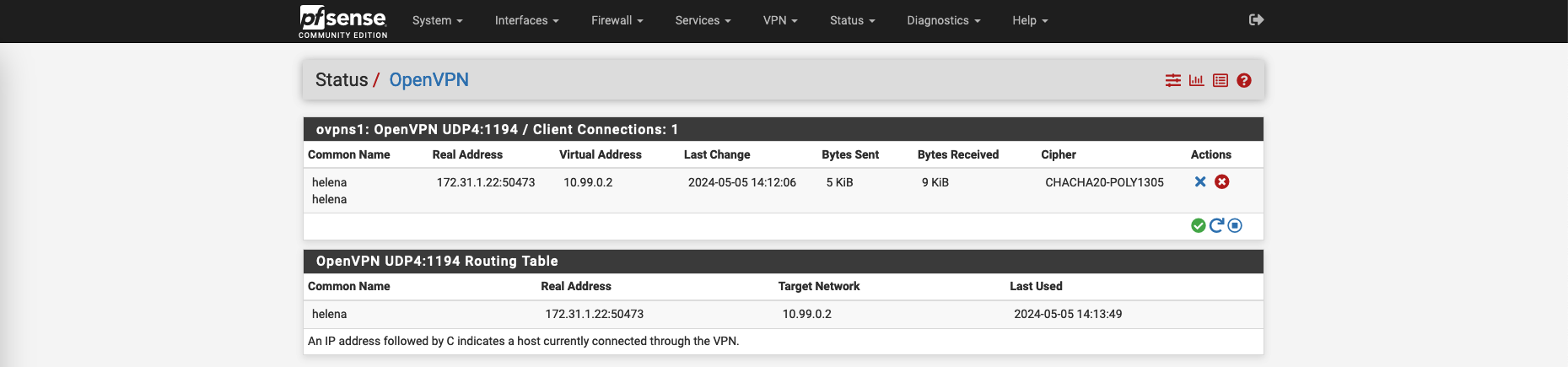1568x367 pixels.
Task: Click the OpenVPN breadcrumb link
Action: pyautogui.click(x=428, y=80)
